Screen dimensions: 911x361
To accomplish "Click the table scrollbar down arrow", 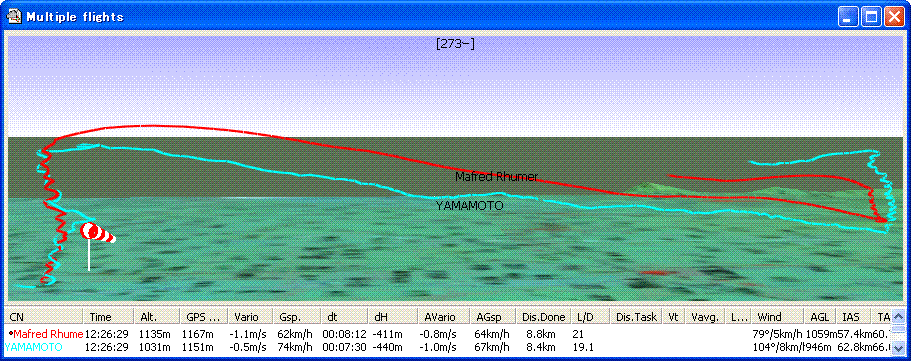I will [x=898, y=348].
